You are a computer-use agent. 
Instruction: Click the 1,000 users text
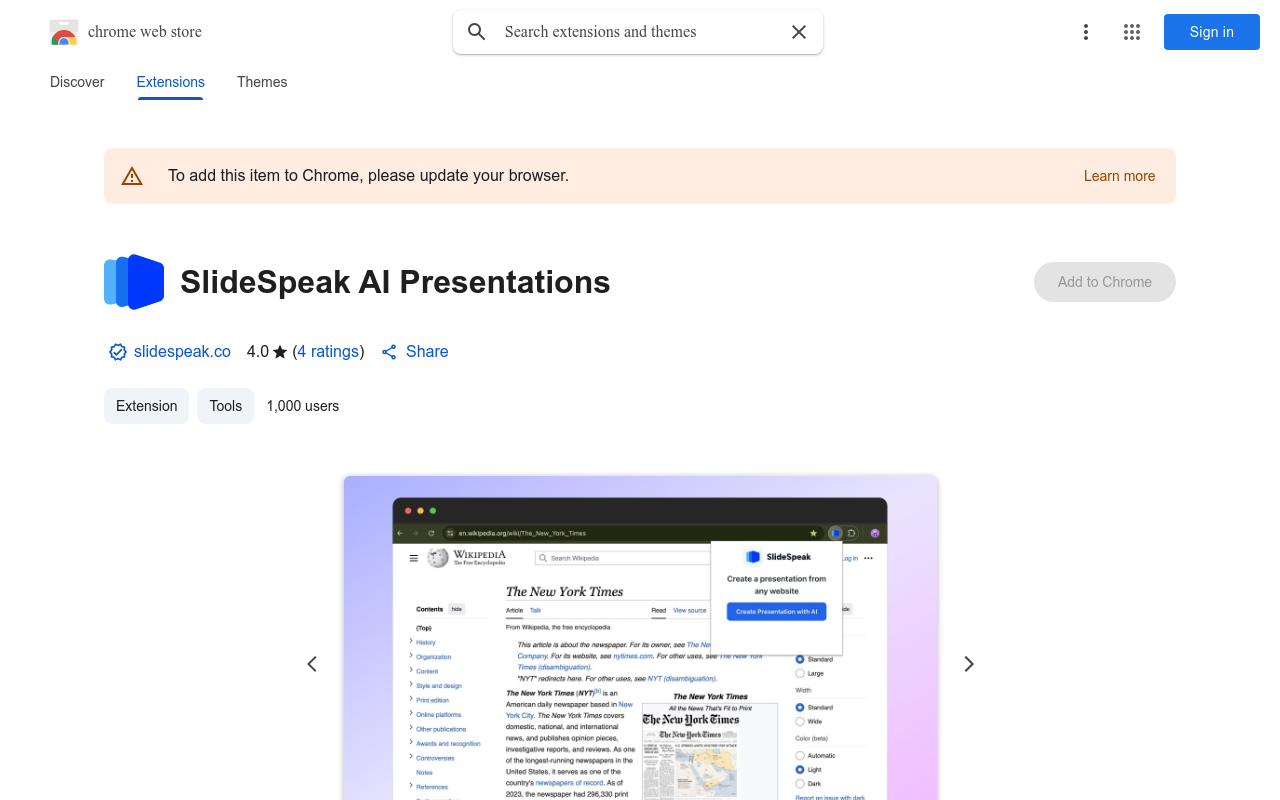303,406
